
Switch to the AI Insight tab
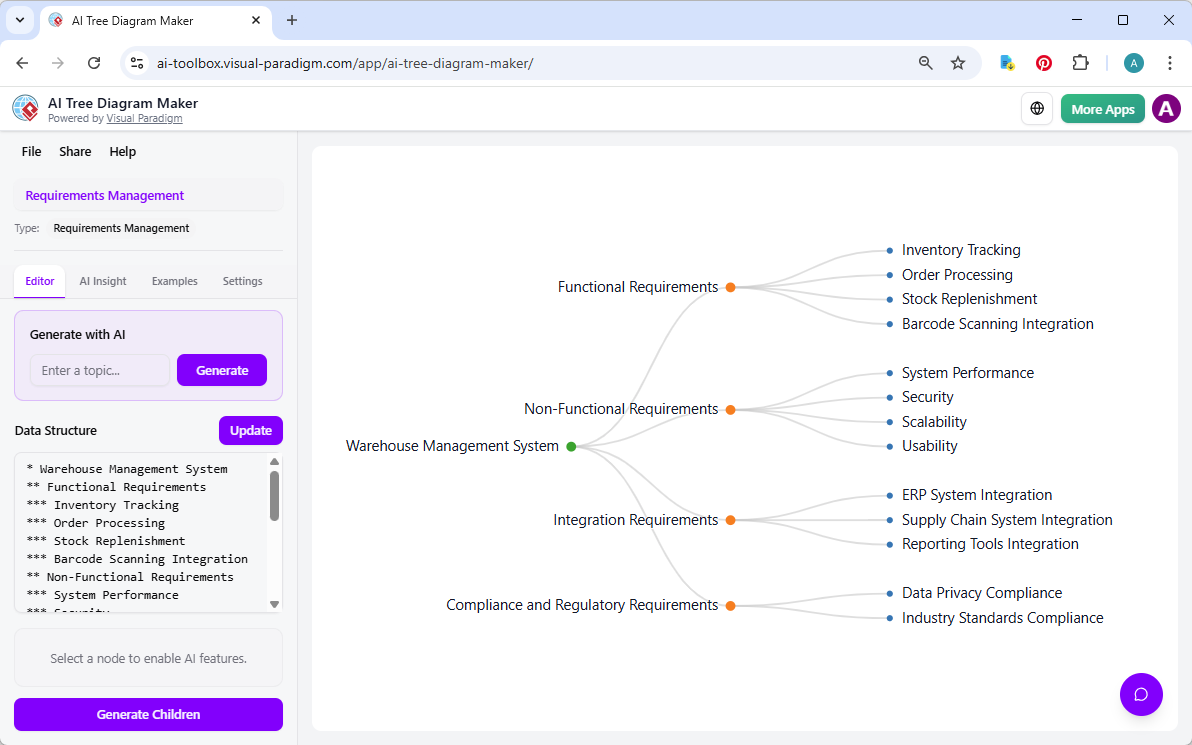tap(102, 281)
